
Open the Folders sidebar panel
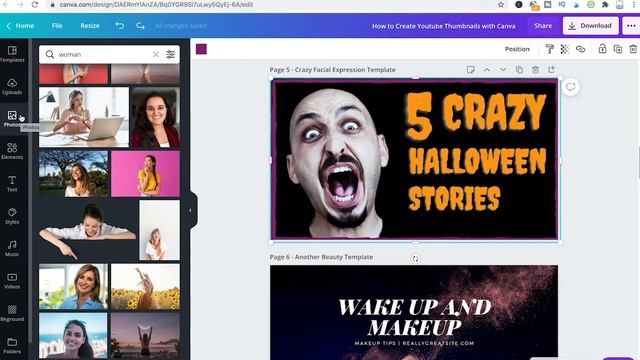pos(12,345)
